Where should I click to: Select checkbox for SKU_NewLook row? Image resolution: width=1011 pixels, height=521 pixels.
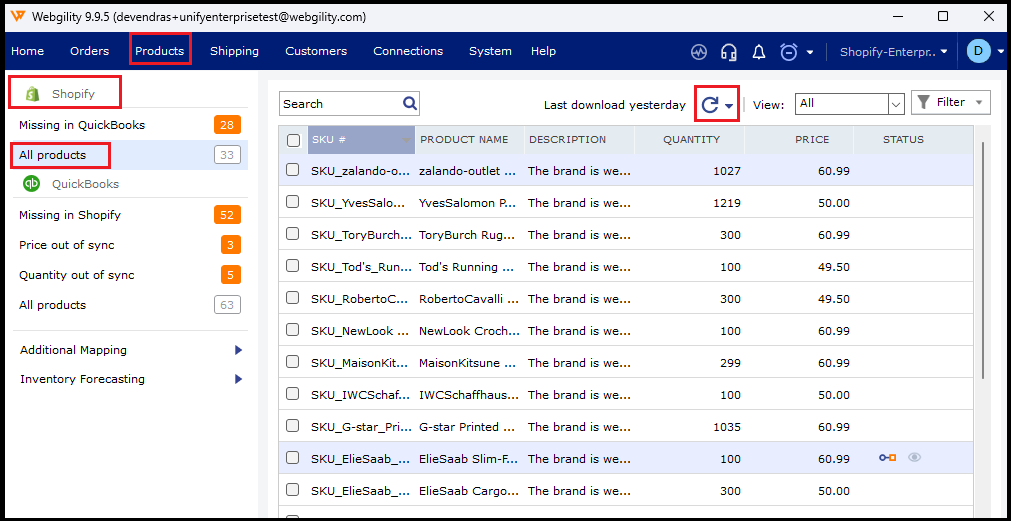tap(293, 330)
